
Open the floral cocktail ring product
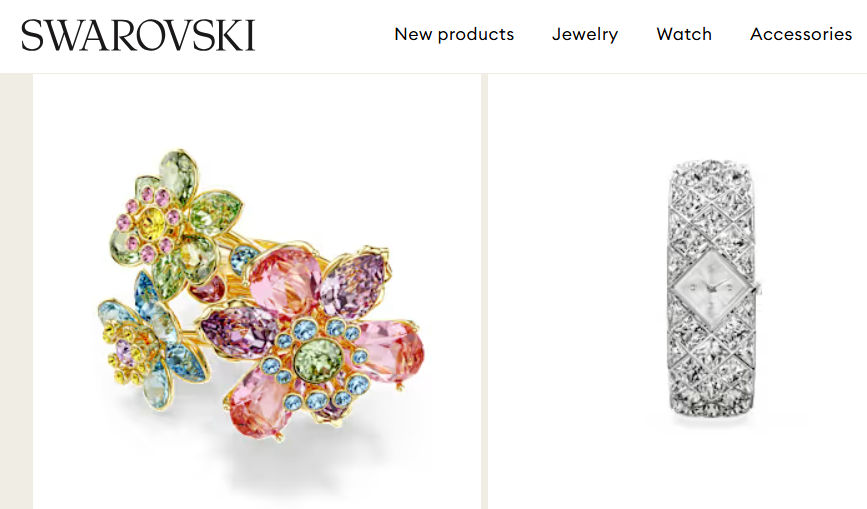pyautogui.click(x=257, y=291)
